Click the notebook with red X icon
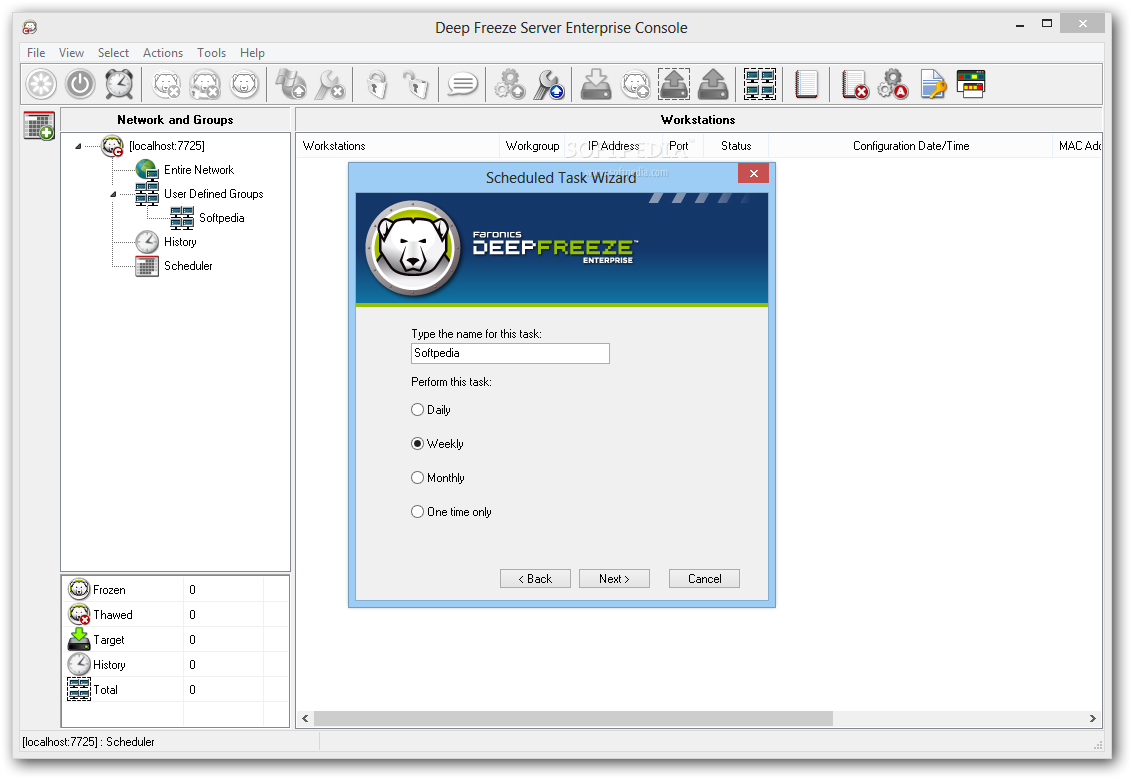This screenshot has width=1132, height=779. click(x=855, y=84)
